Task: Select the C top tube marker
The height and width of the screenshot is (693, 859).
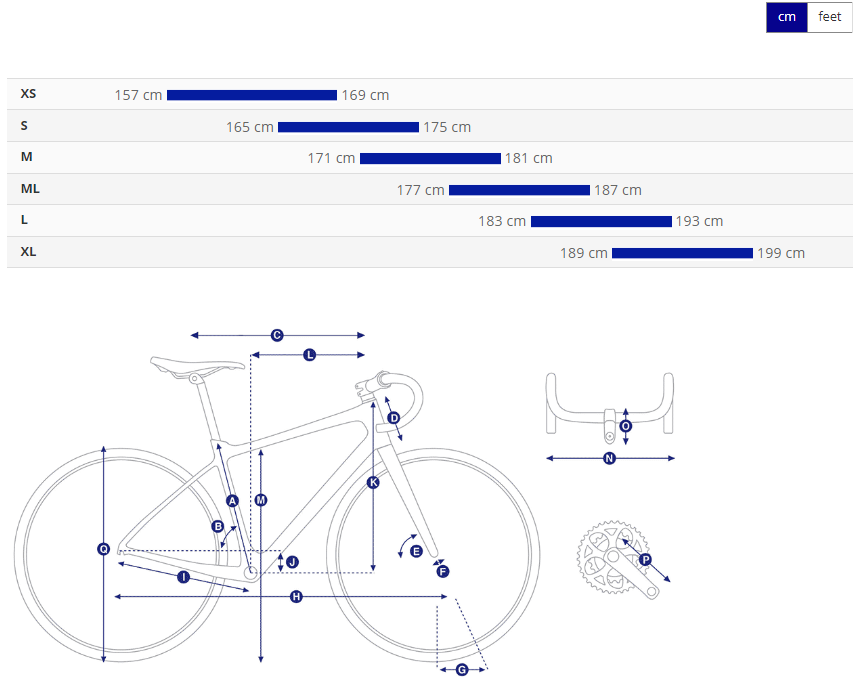Action: (277, 336)
